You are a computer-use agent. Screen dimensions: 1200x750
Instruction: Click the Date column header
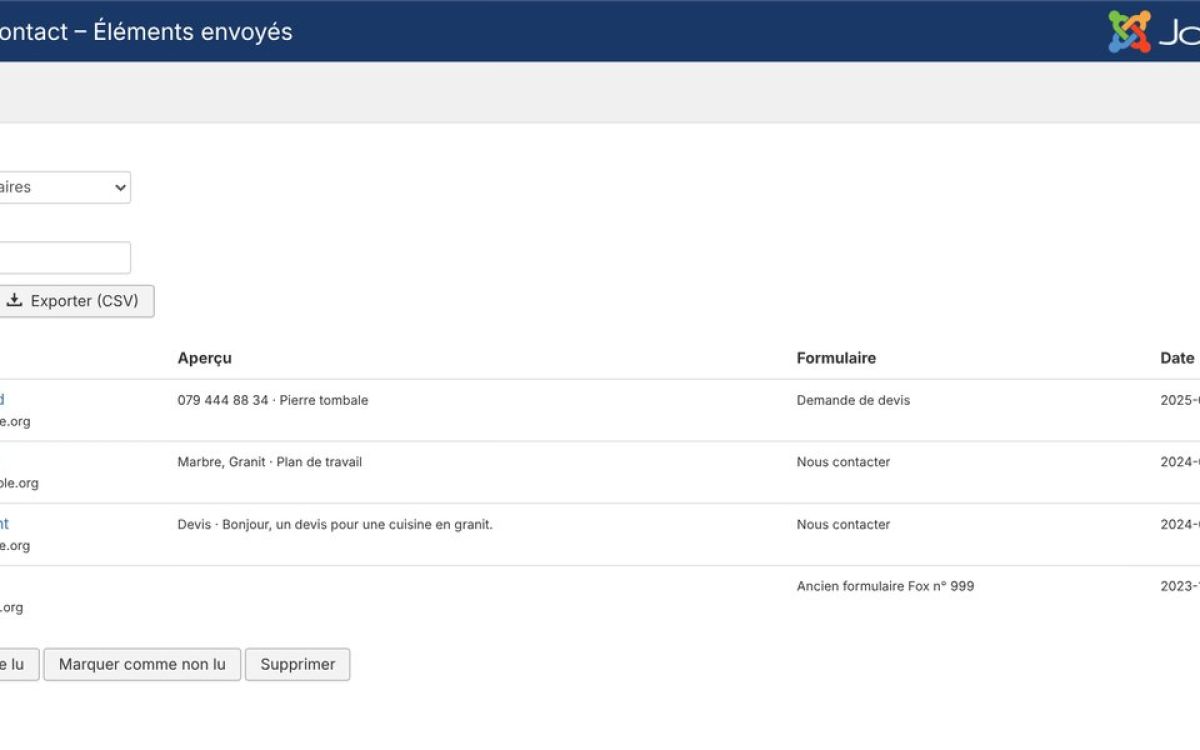point(1177,358)
